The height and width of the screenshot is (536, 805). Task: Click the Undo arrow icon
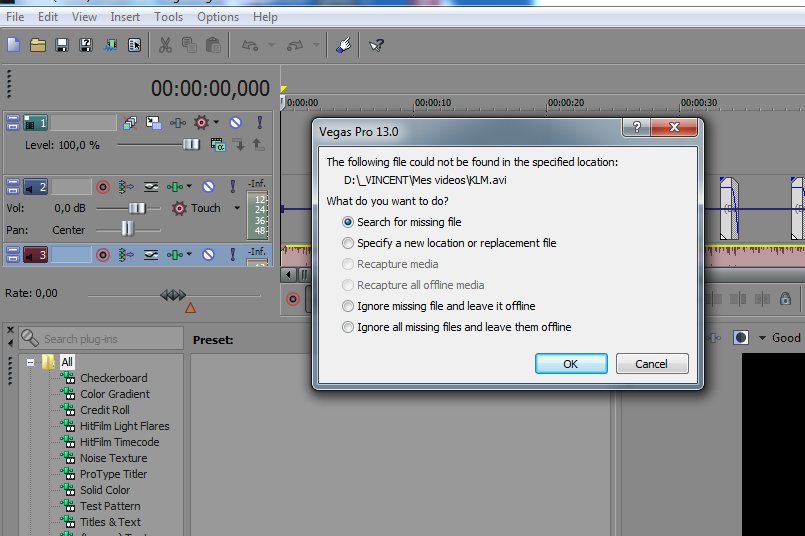(x=250, y=46)
